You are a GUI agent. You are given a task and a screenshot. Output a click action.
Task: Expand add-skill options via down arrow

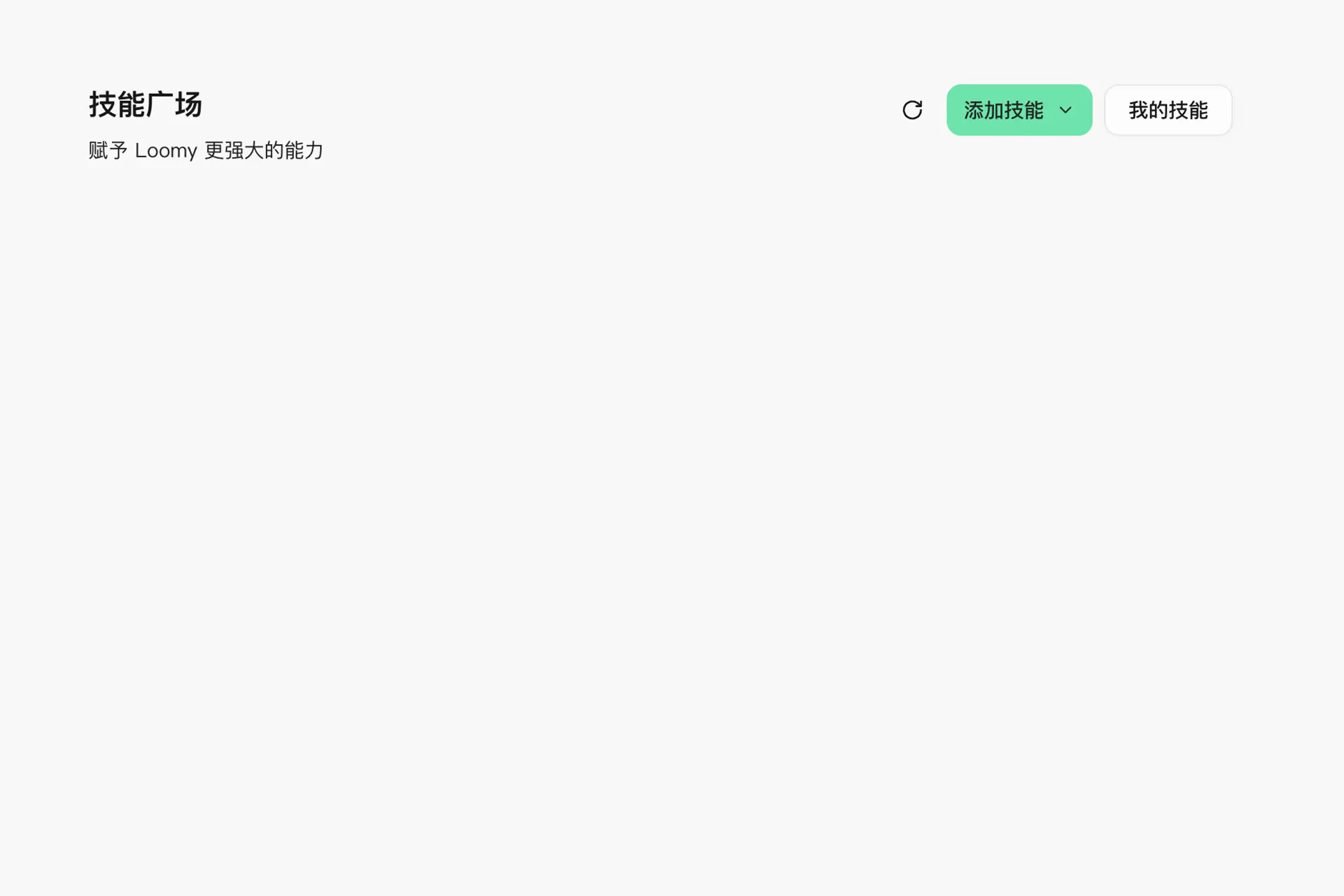click(x=1065, y=110)
